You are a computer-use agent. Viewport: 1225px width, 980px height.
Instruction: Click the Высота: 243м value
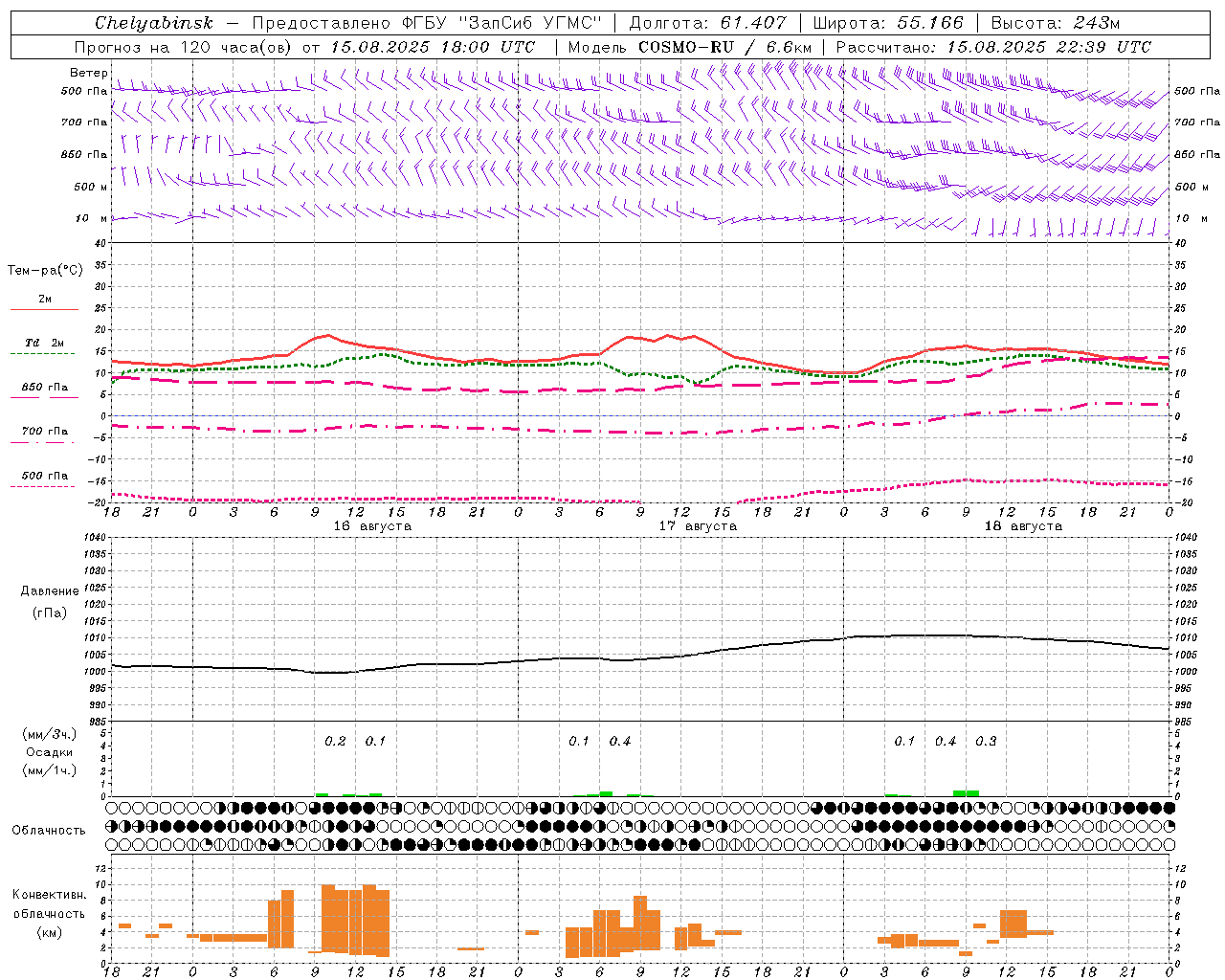click(x=1055, y=23)
